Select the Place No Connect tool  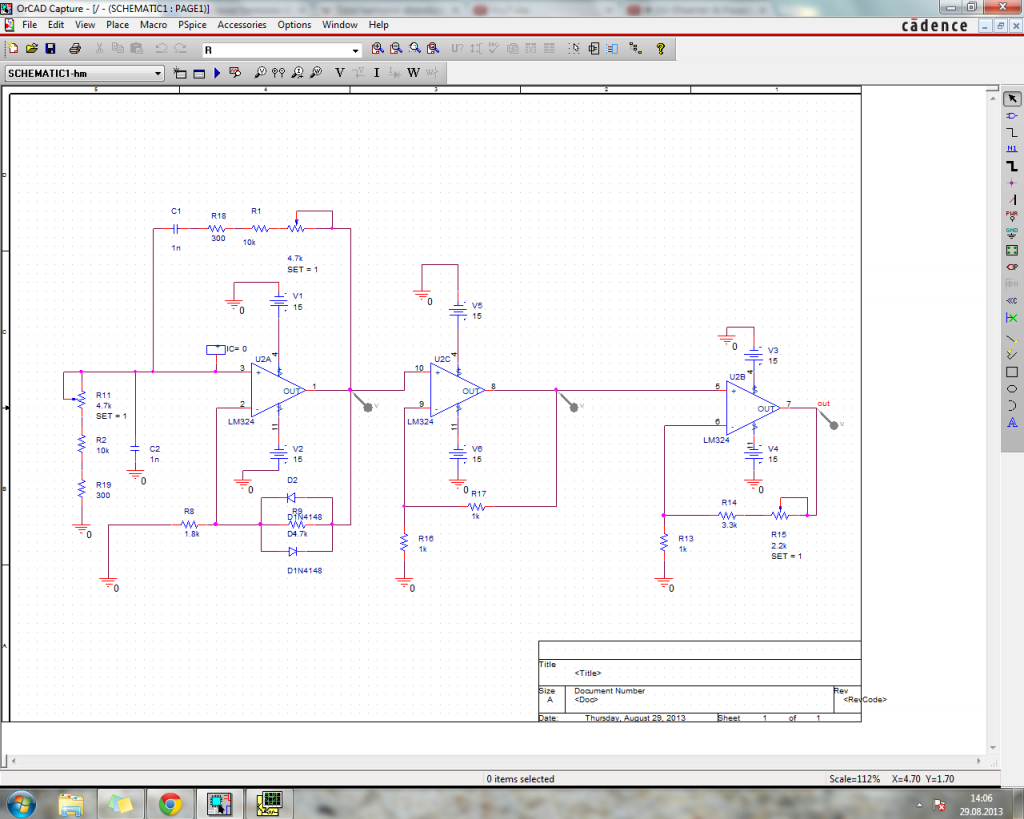[1012, 317]
